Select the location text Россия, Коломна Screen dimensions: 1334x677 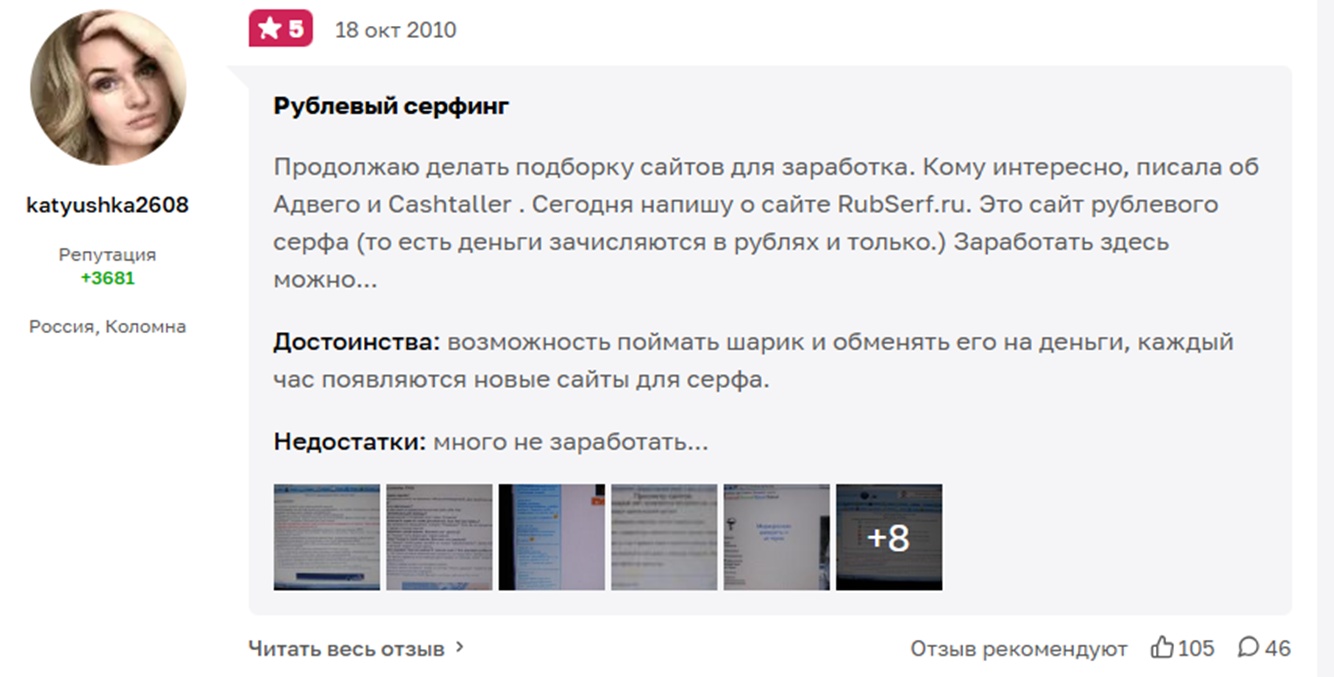pyautogui.click(x=108, y=327)
